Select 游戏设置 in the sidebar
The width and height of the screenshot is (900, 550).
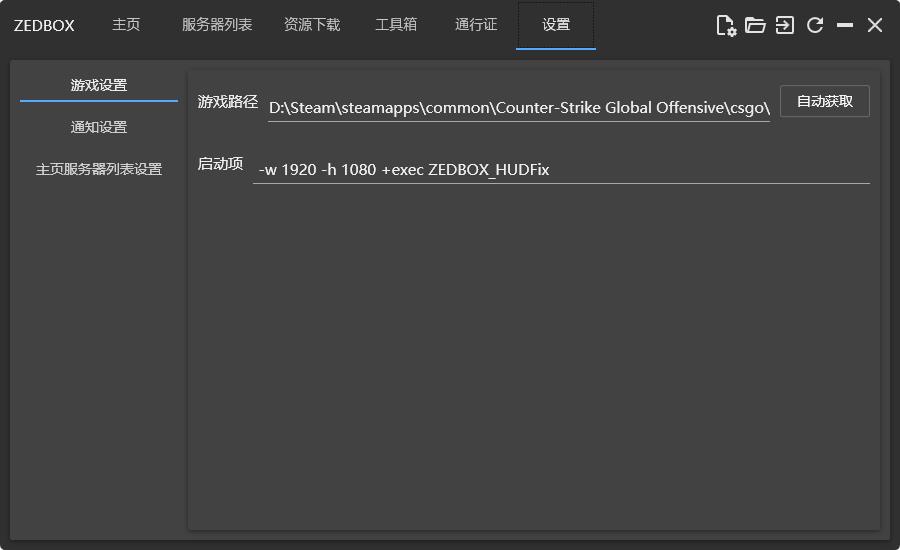click(99, 86)
